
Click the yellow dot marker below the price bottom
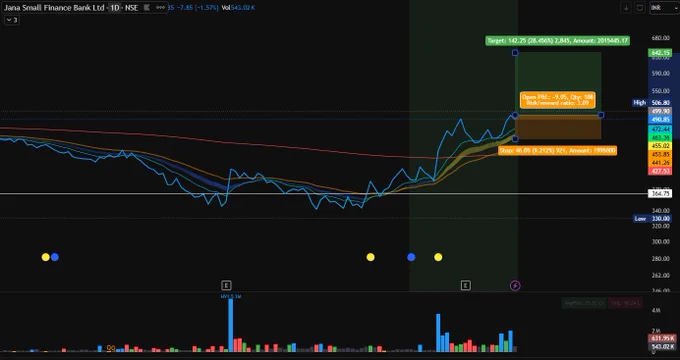pyautogui.click(x=370, y=257)
